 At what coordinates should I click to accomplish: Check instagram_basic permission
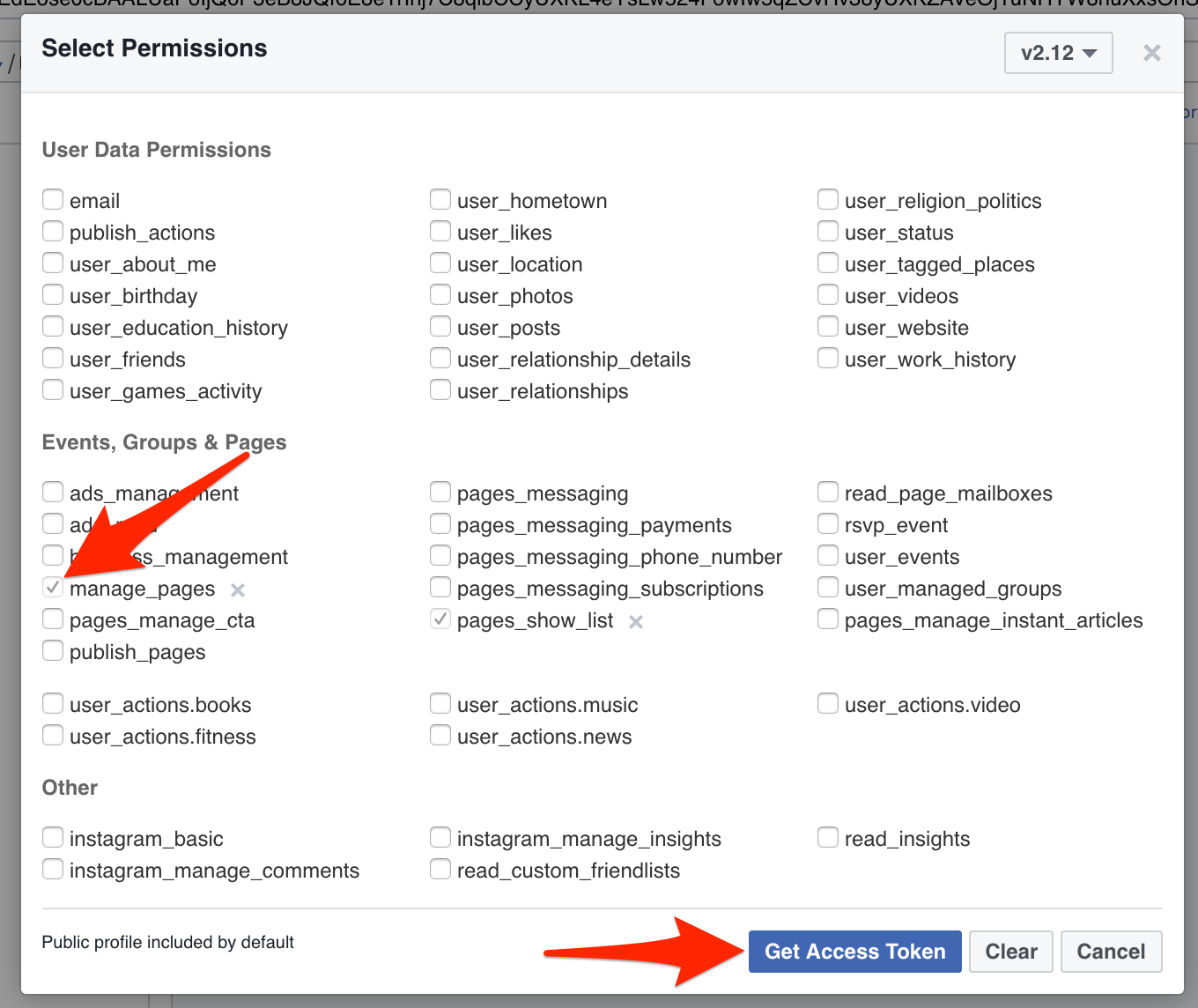[x=53, y=837]
